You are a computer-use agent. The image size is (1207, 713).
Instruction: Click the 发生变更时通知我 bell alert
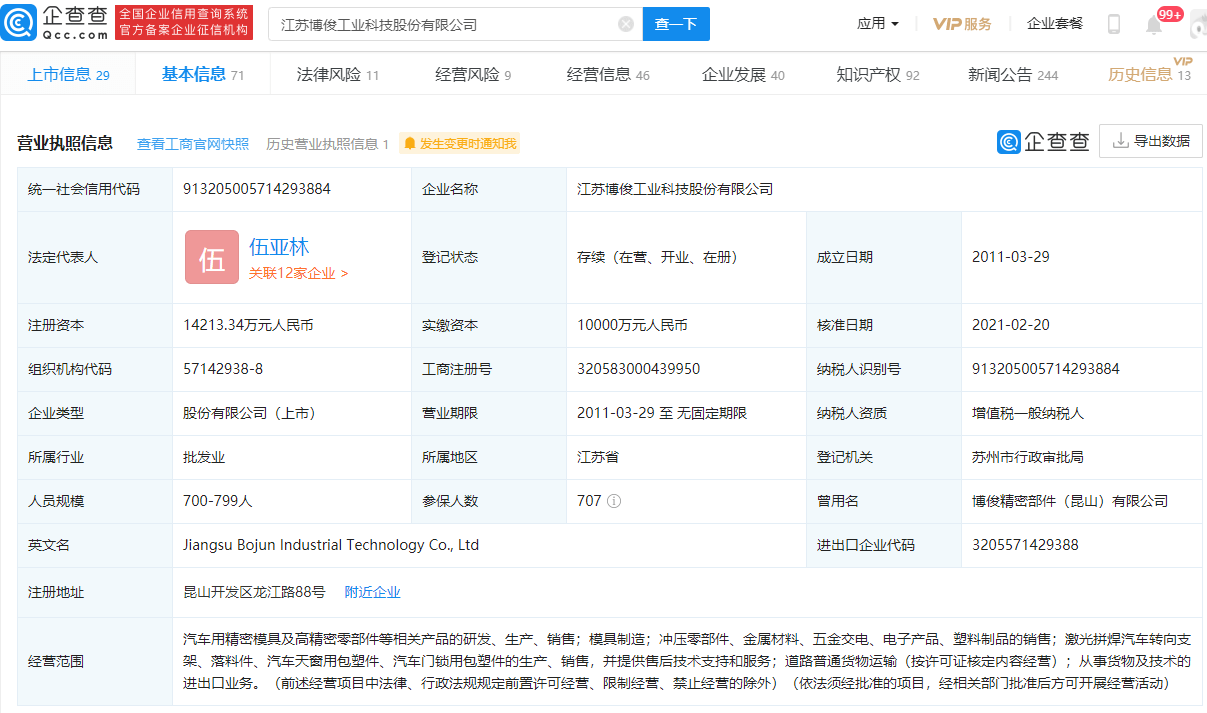pos(460,144)
